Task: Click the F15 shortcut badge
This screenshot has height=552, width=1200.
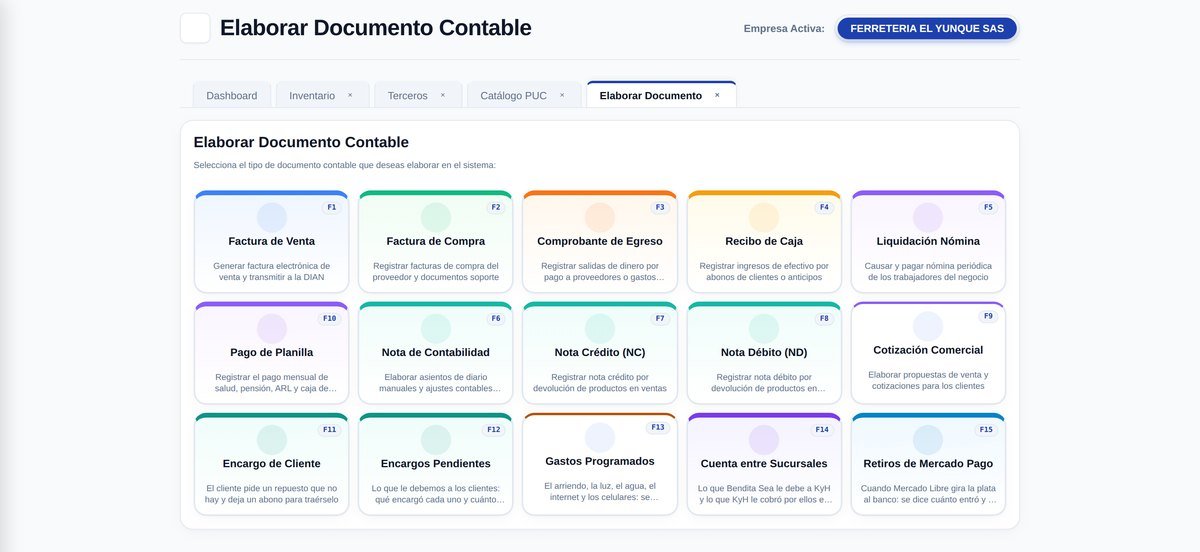Action: (x=985, y=429)
